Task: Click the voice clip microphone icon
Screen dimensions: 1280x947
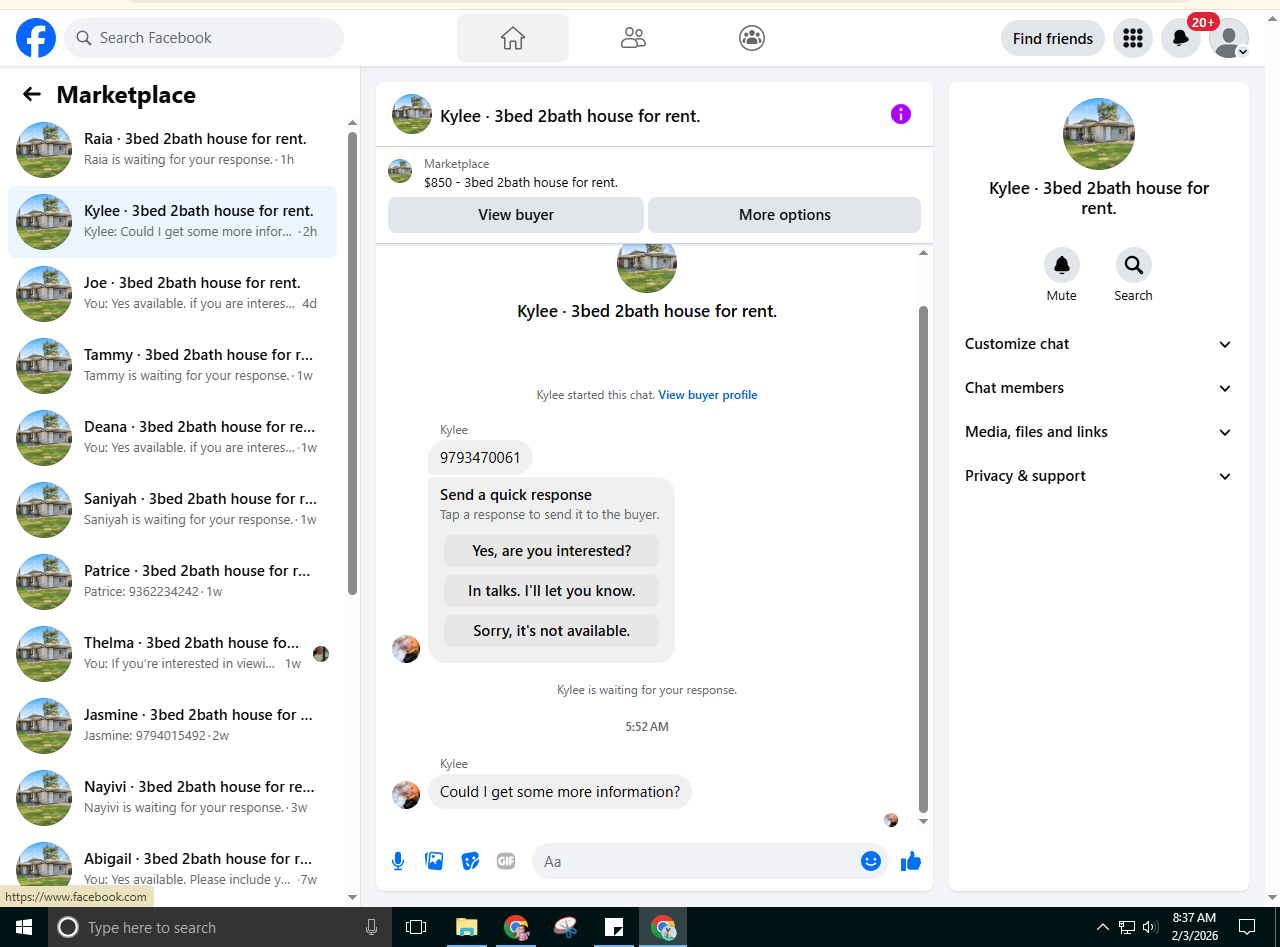Action: (x=398, y=861)
